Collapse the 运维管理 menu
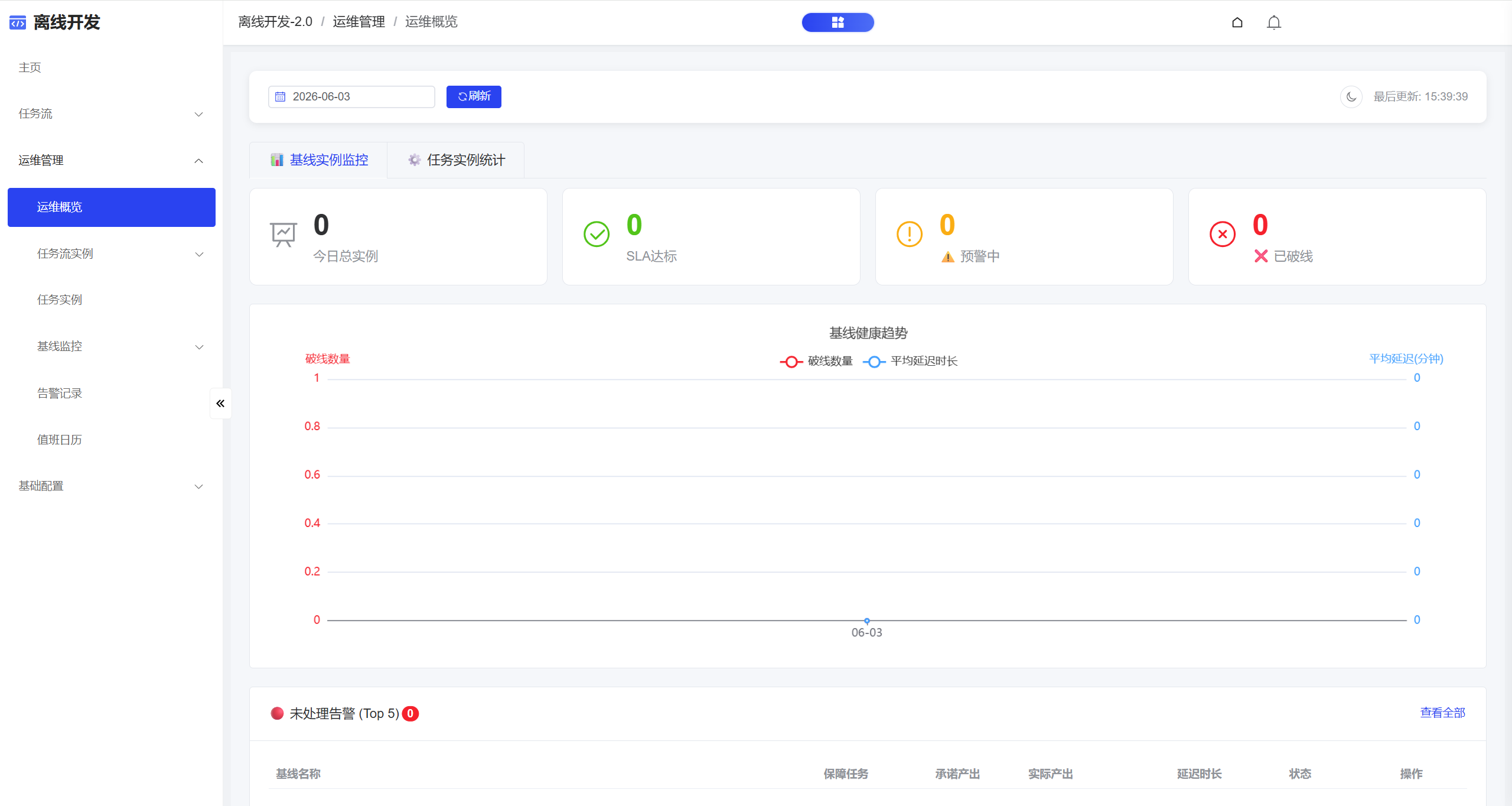Viewport: 1512px width, 806px height. point(111,161)
